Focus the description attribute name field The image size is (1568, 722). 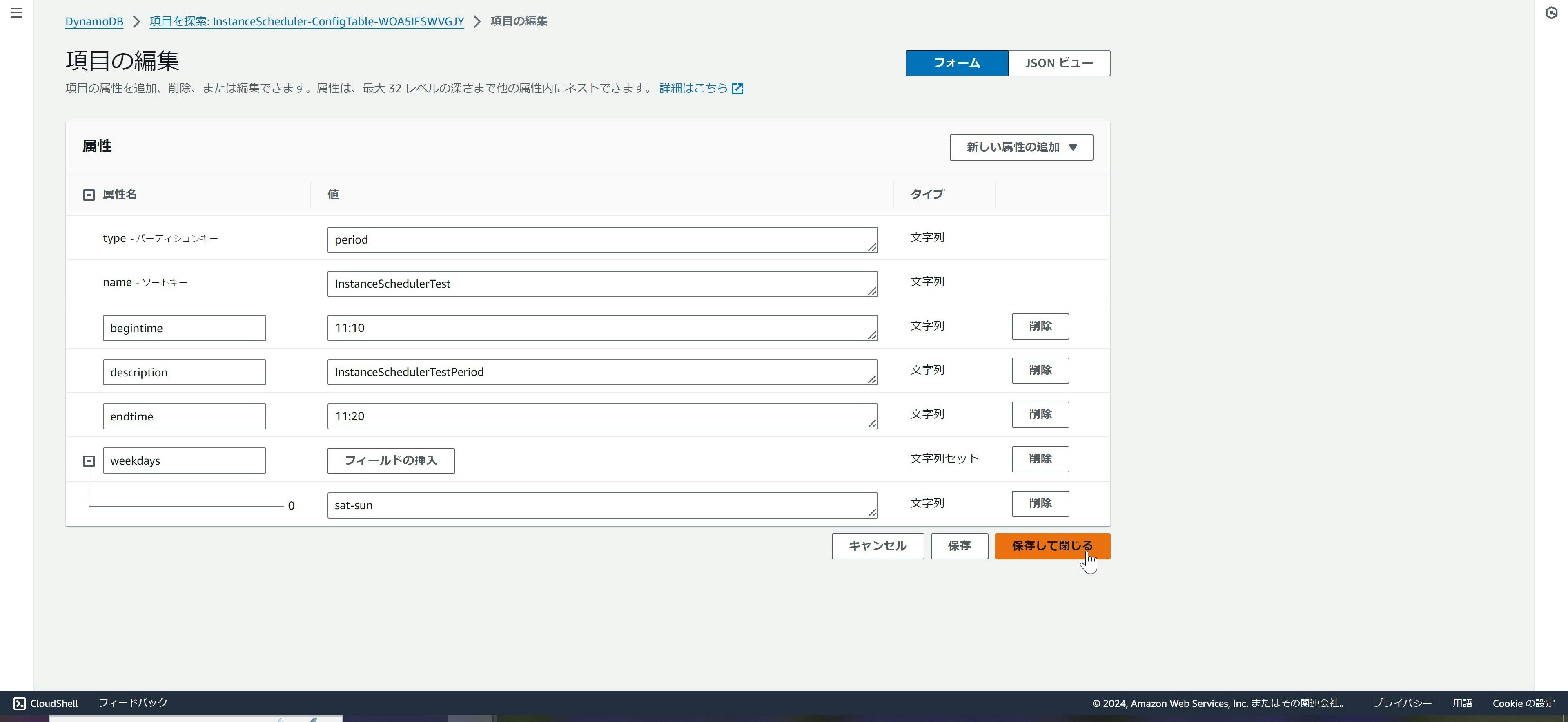coord(184,372)
